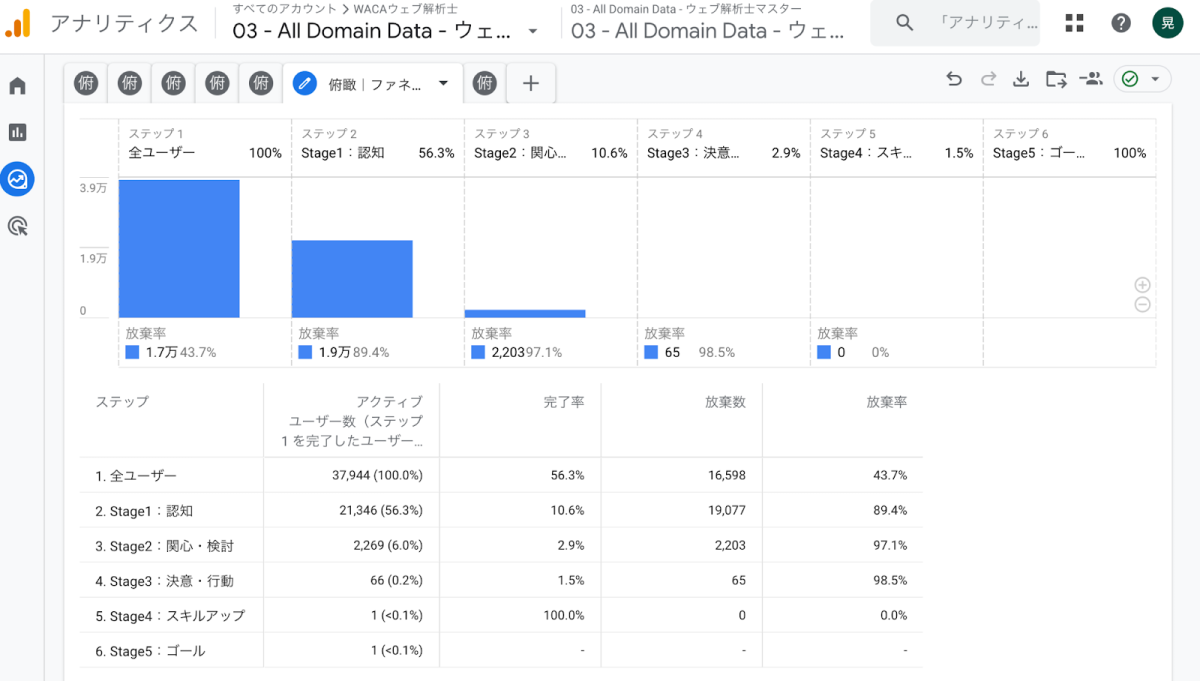The image size is (1200, 681).
Task: Click the すべてのアカウント breadcrumb link
Action: 283,9
